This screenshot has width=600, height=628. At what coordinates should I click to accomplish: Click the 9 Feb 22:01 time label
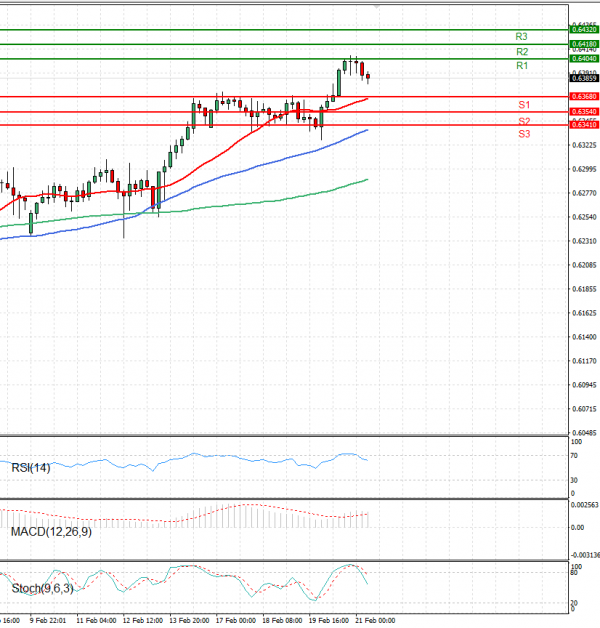click(48, 620)
